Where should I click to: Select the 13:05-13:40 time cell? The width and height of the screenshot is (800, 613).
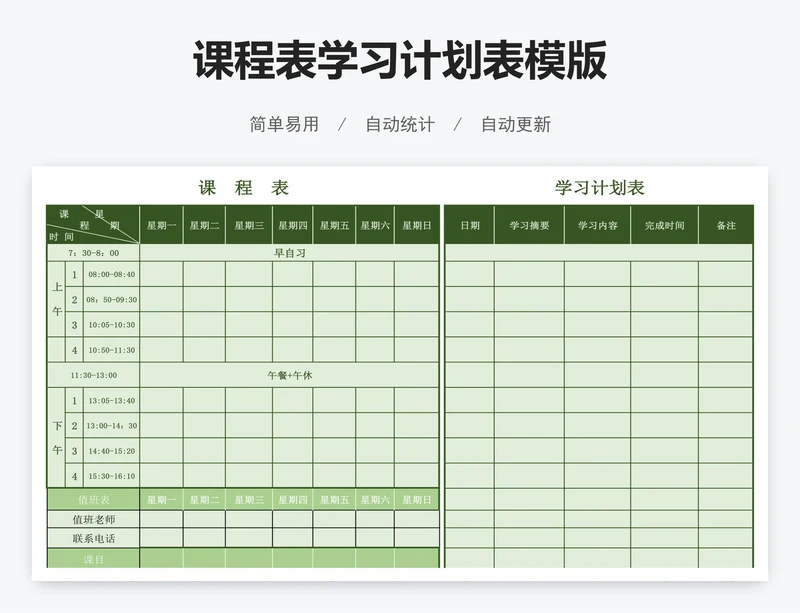pyautogui.click(x=112, y=401)
